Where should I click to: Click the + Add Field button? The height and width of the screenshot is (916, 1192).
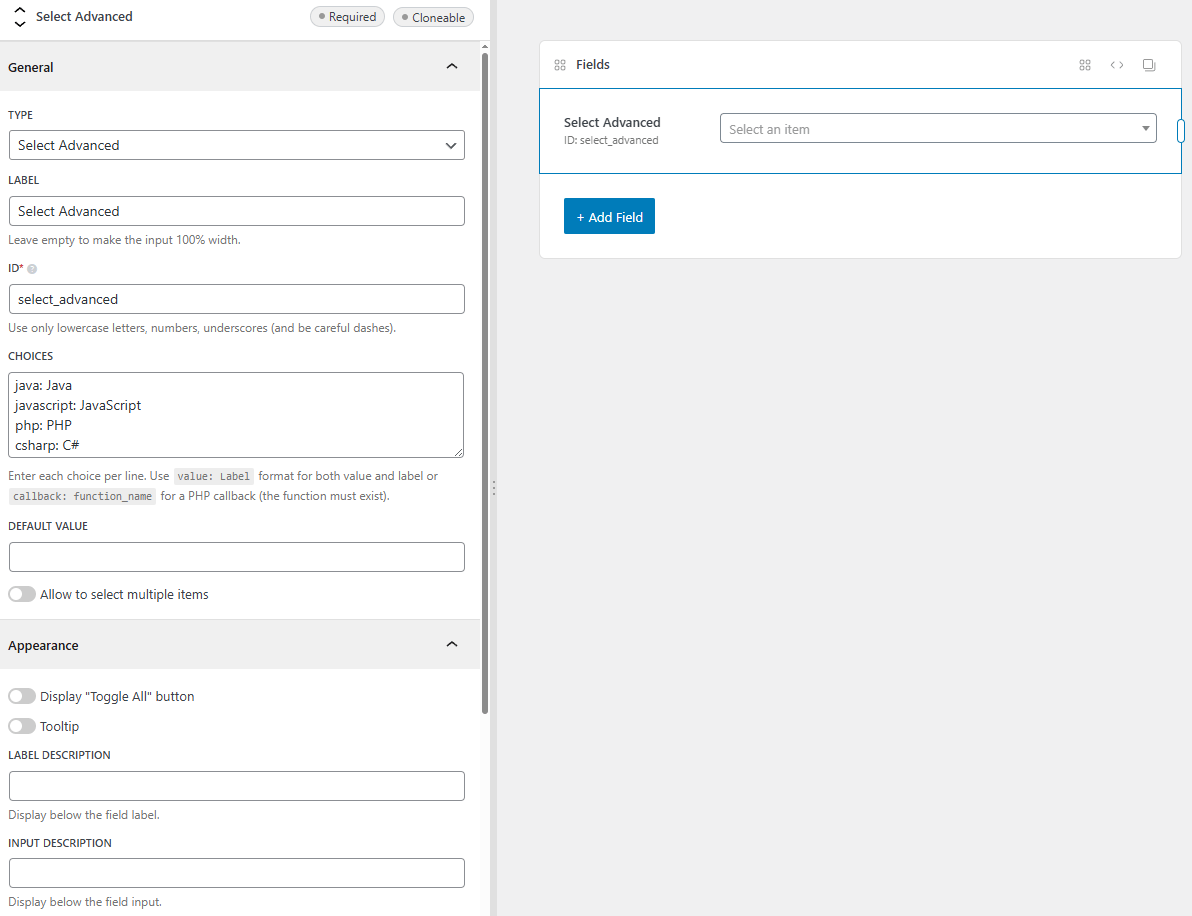(x=609, y=216)
